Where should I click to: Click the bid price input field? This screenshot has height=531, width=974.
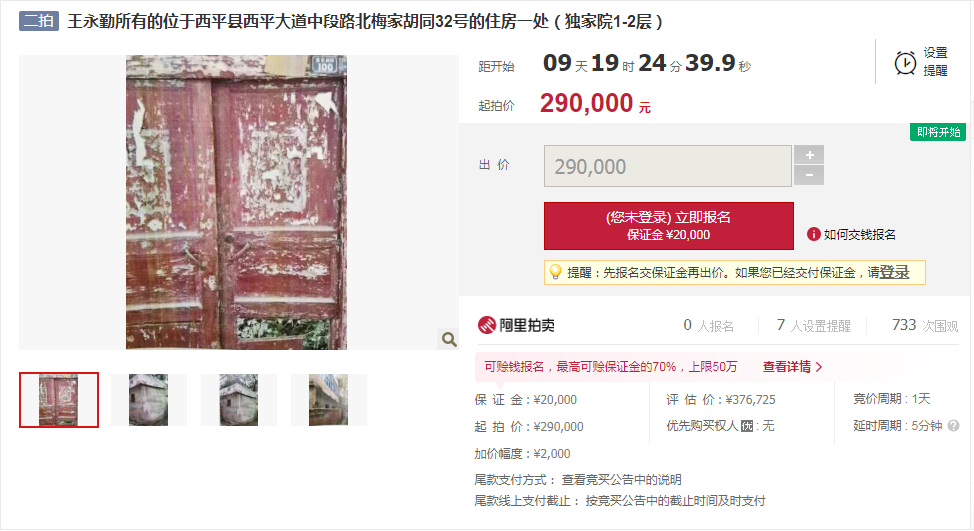tap(668, 166)
